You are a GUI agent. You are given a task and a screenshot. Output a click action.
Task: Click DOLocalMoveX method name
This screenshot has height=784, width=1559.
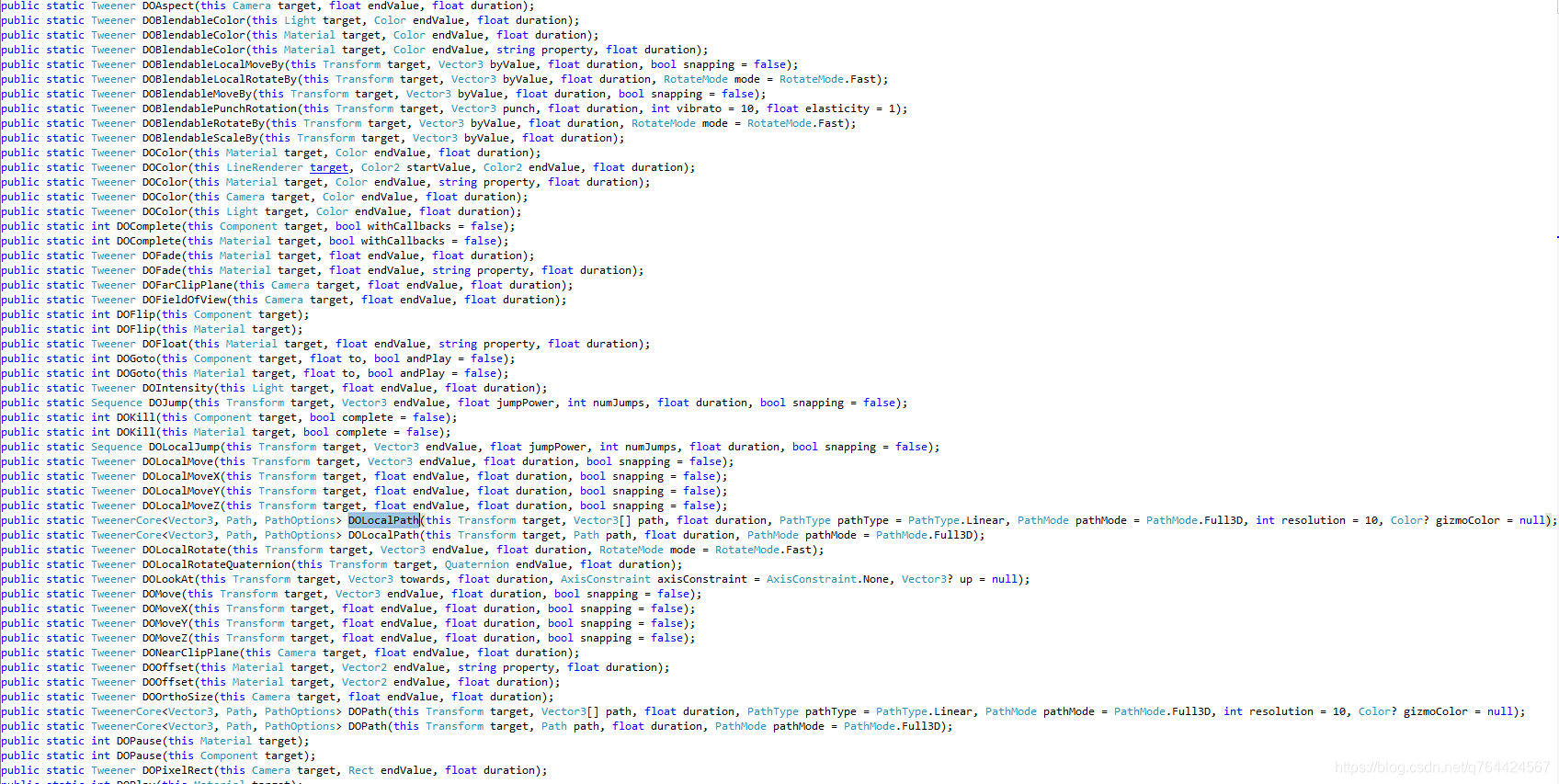[181, 476]
